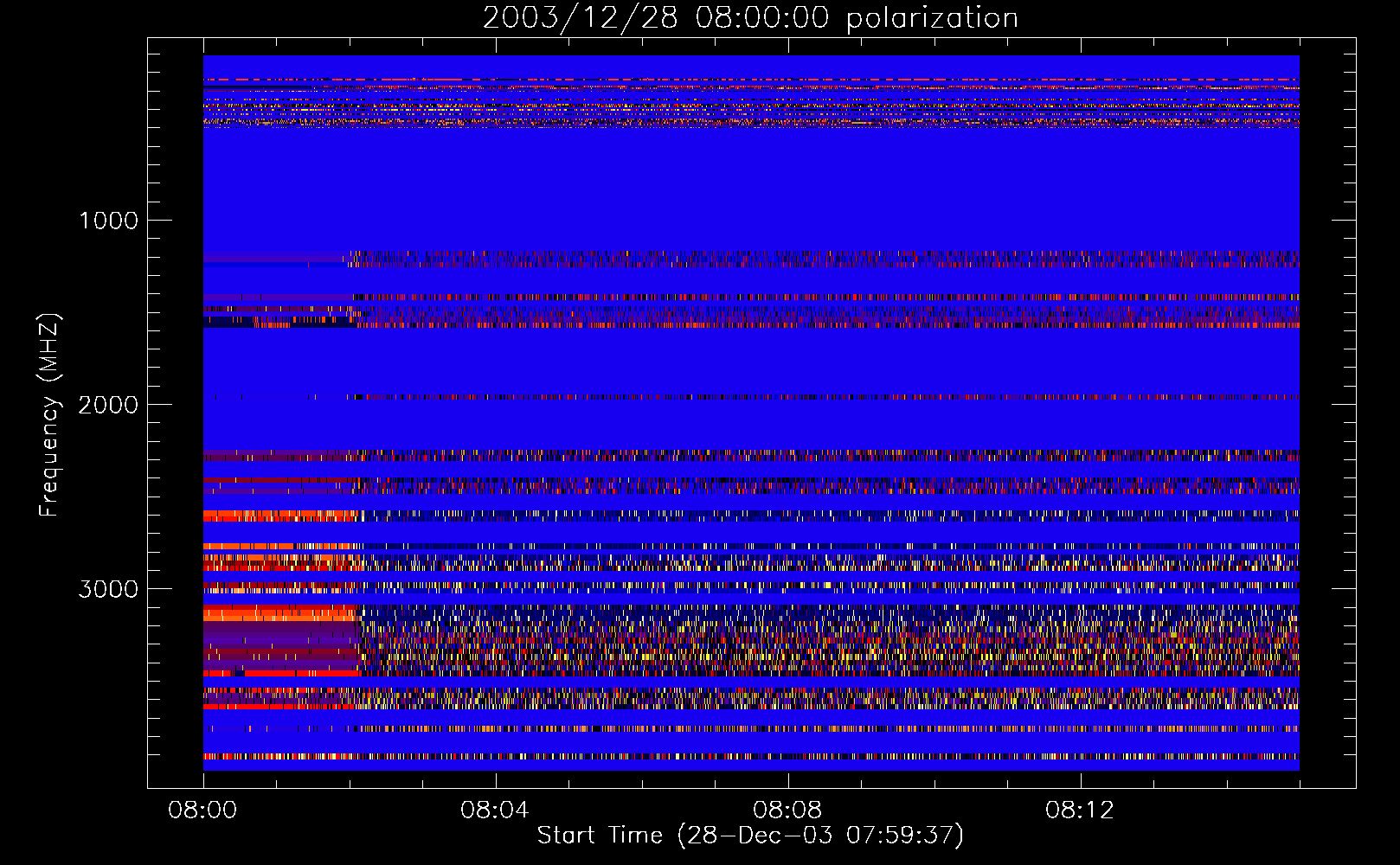This screenshot has width=1400, height=865.
Task: Click the 'Start Time (28-Dec-03 07:59:37)' label
Action: 750,836
